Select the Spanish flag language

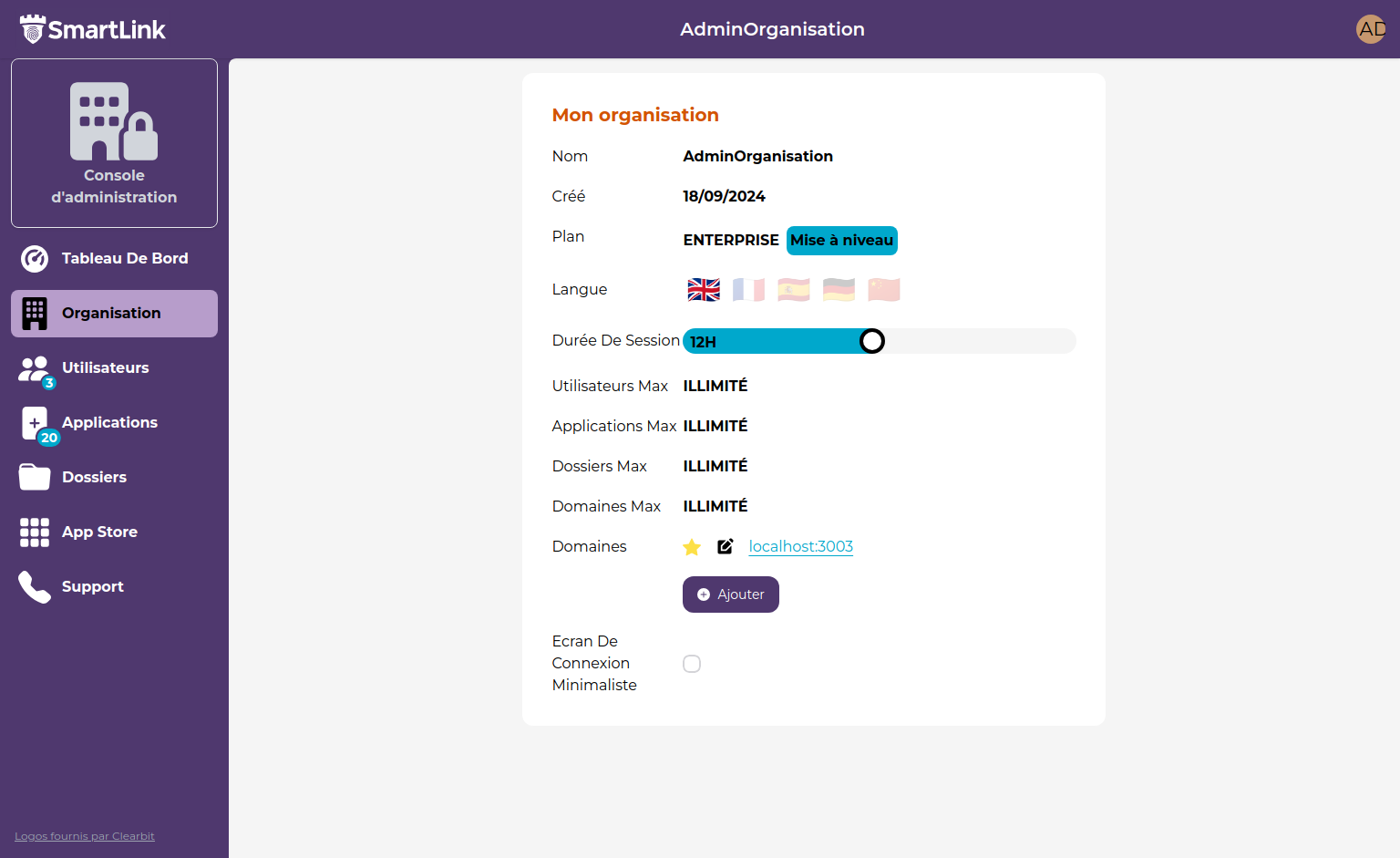(793, 289)
